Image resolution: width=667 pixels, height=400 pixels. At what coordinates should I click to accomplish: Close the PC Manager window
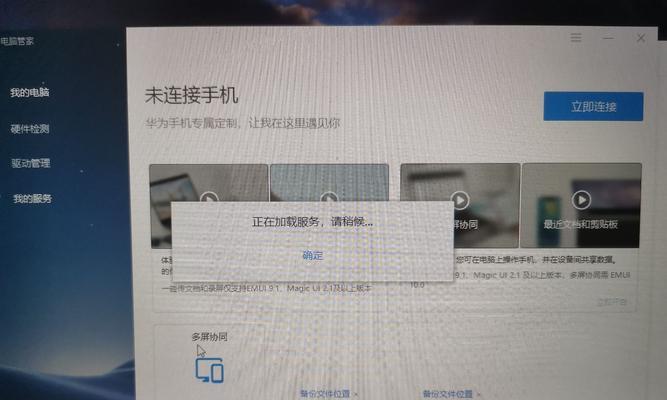coord(641,38)
